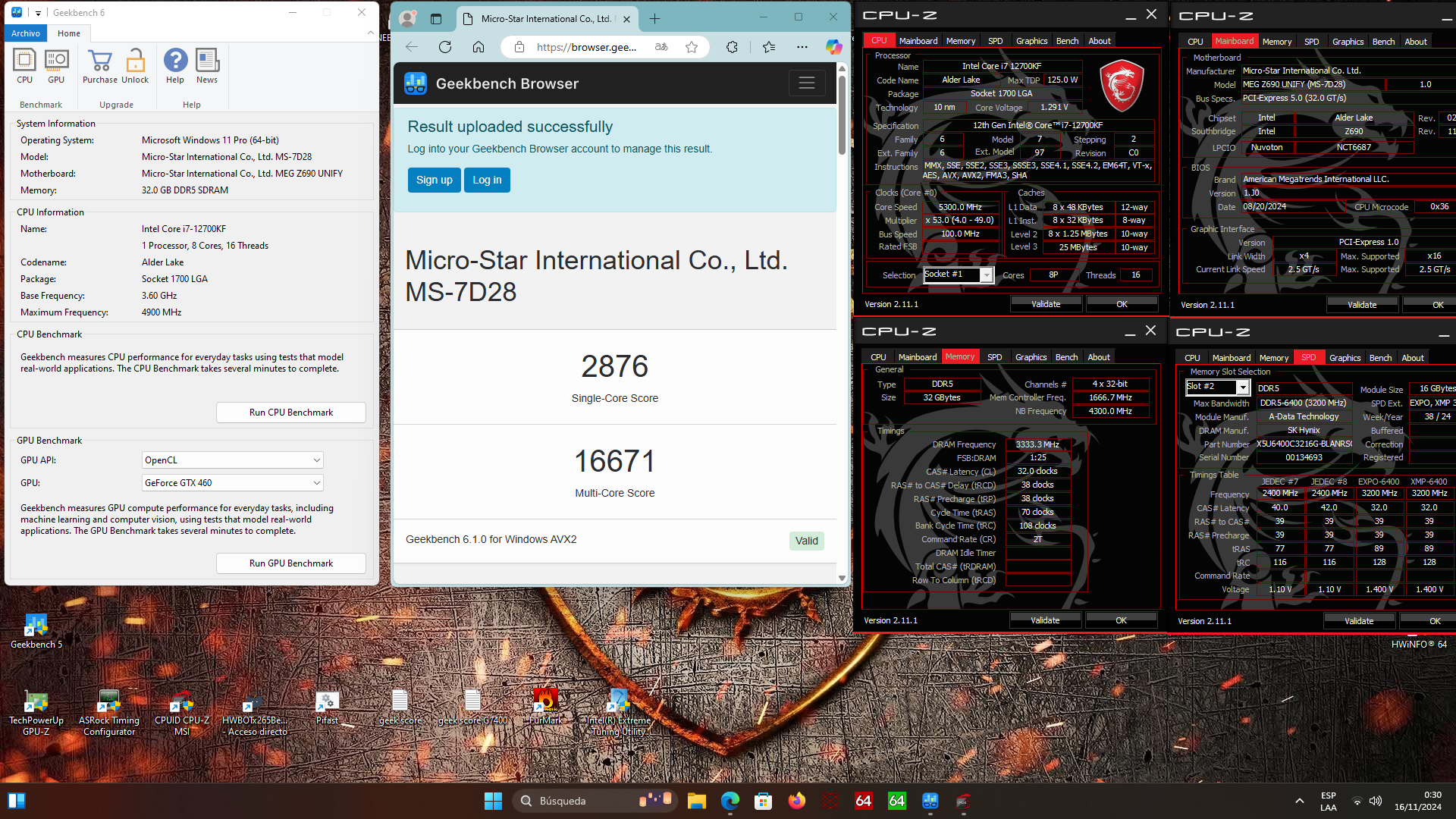1456x819 pixels.
Task: Click OK in CPU-Z CPU window
Action: (1122, 304)
